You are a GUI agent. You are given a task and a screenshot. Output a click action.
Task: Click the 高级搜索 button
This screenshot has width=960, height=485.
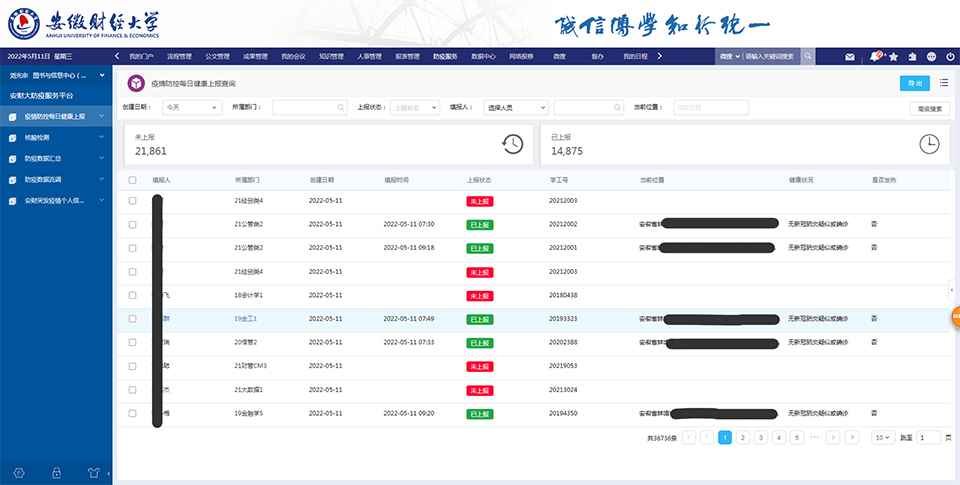[929, 108]
